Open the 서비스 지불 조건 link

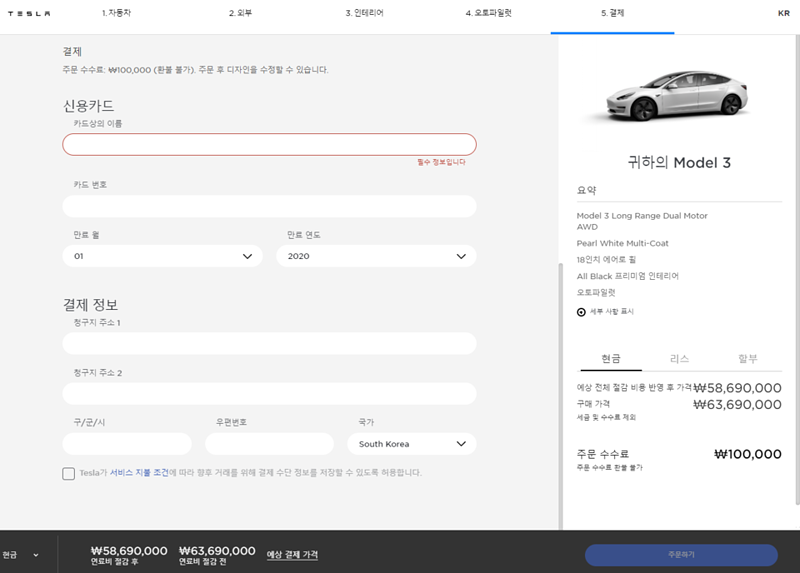(x=139, y=473)
